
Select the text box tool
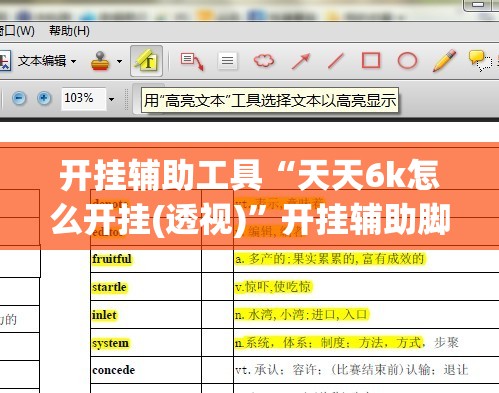point(228,61)
